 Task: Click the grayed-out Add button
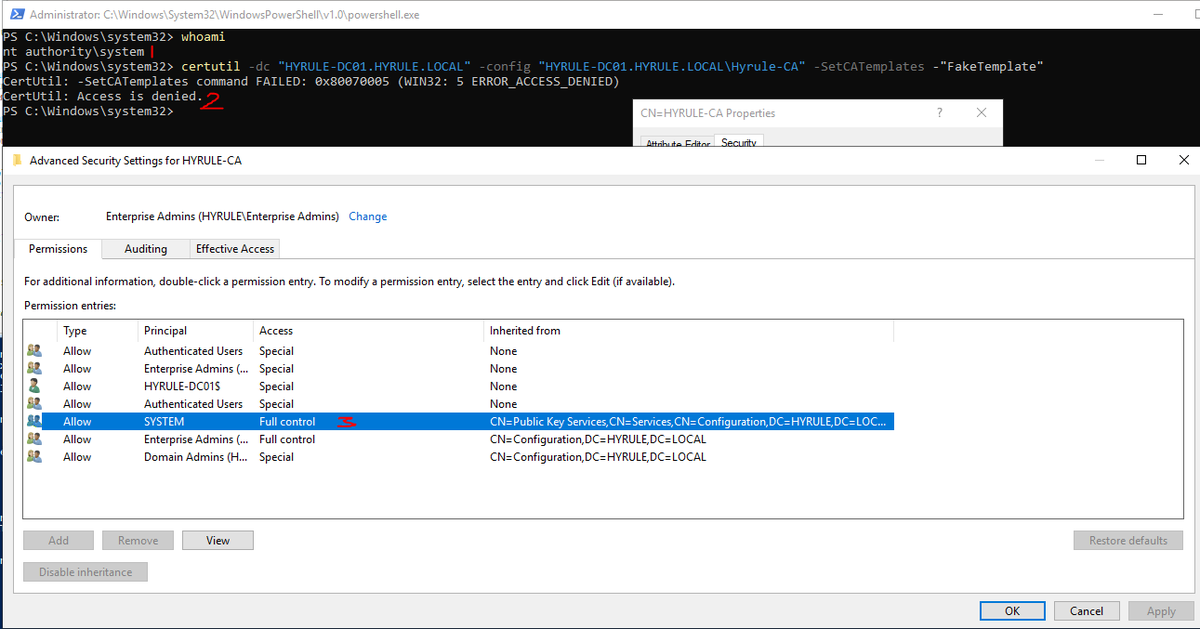[x=59, y=540]
